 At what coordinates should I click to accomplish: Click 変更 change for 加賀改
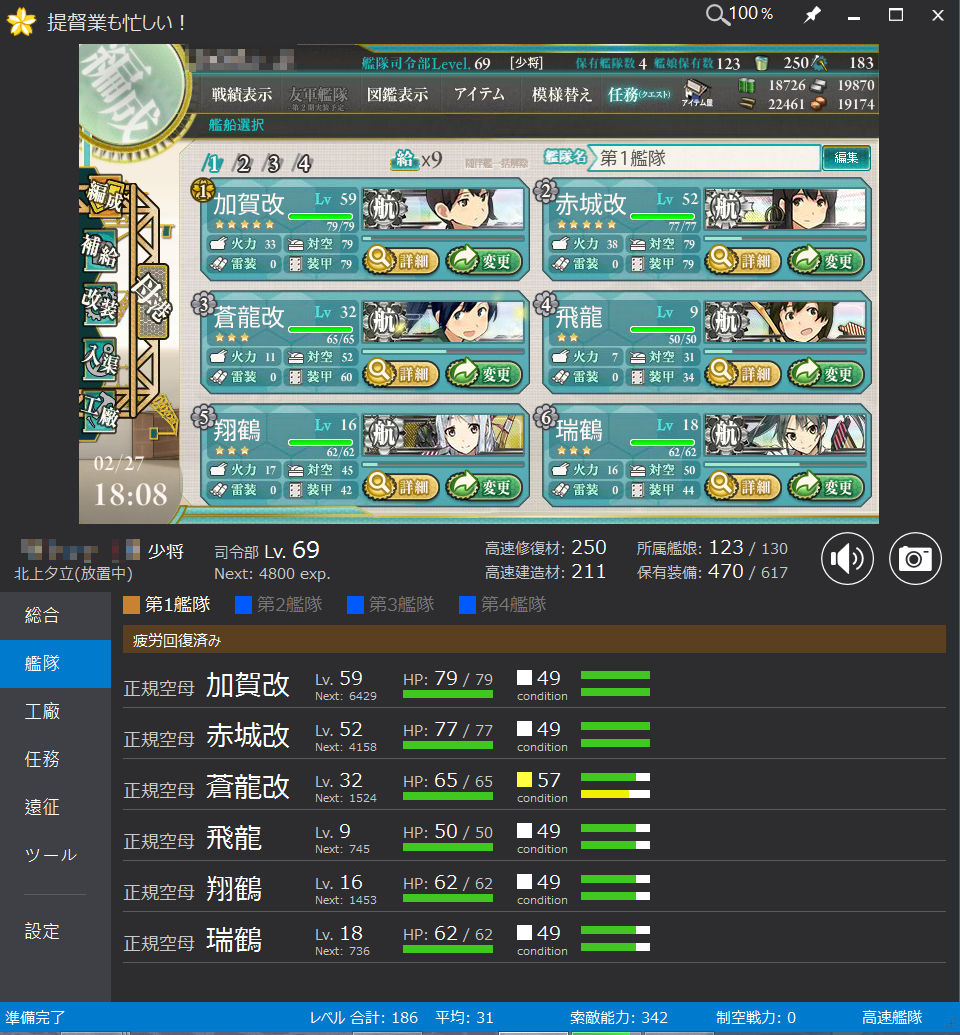point(487,261)
